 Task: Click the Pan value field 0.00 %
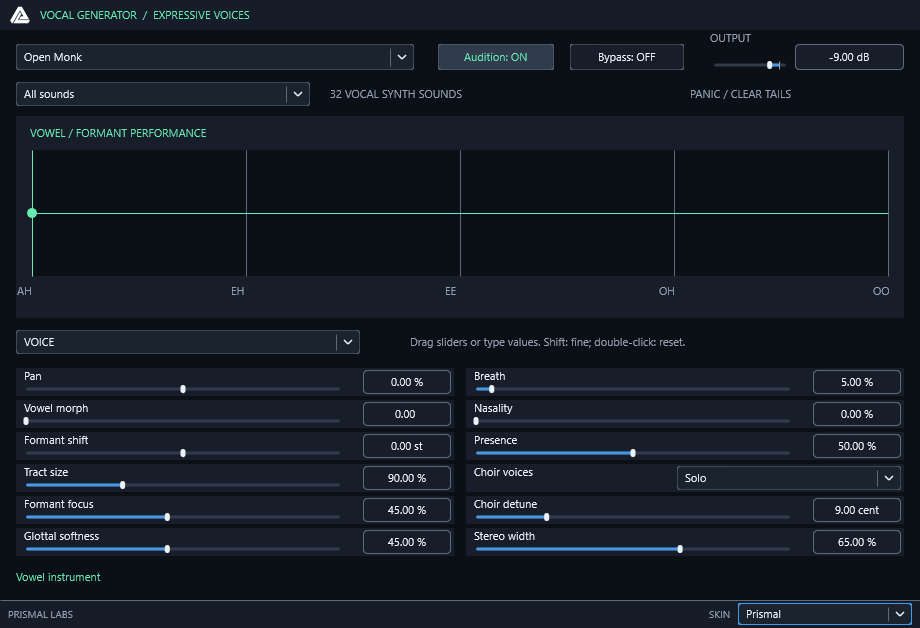coord(407,382)
